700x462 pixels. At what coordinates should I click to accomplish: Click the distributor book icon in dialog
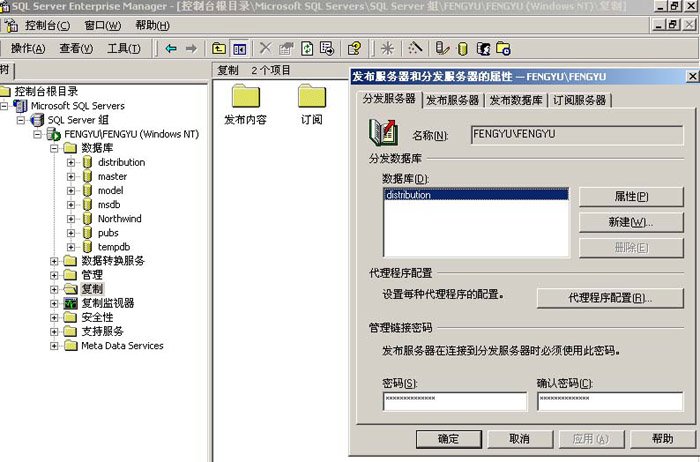pos(383,133)
